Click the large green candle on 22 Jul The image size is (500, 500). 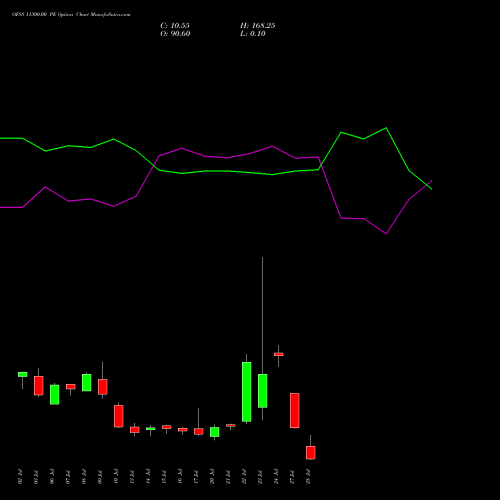[247, 392]
